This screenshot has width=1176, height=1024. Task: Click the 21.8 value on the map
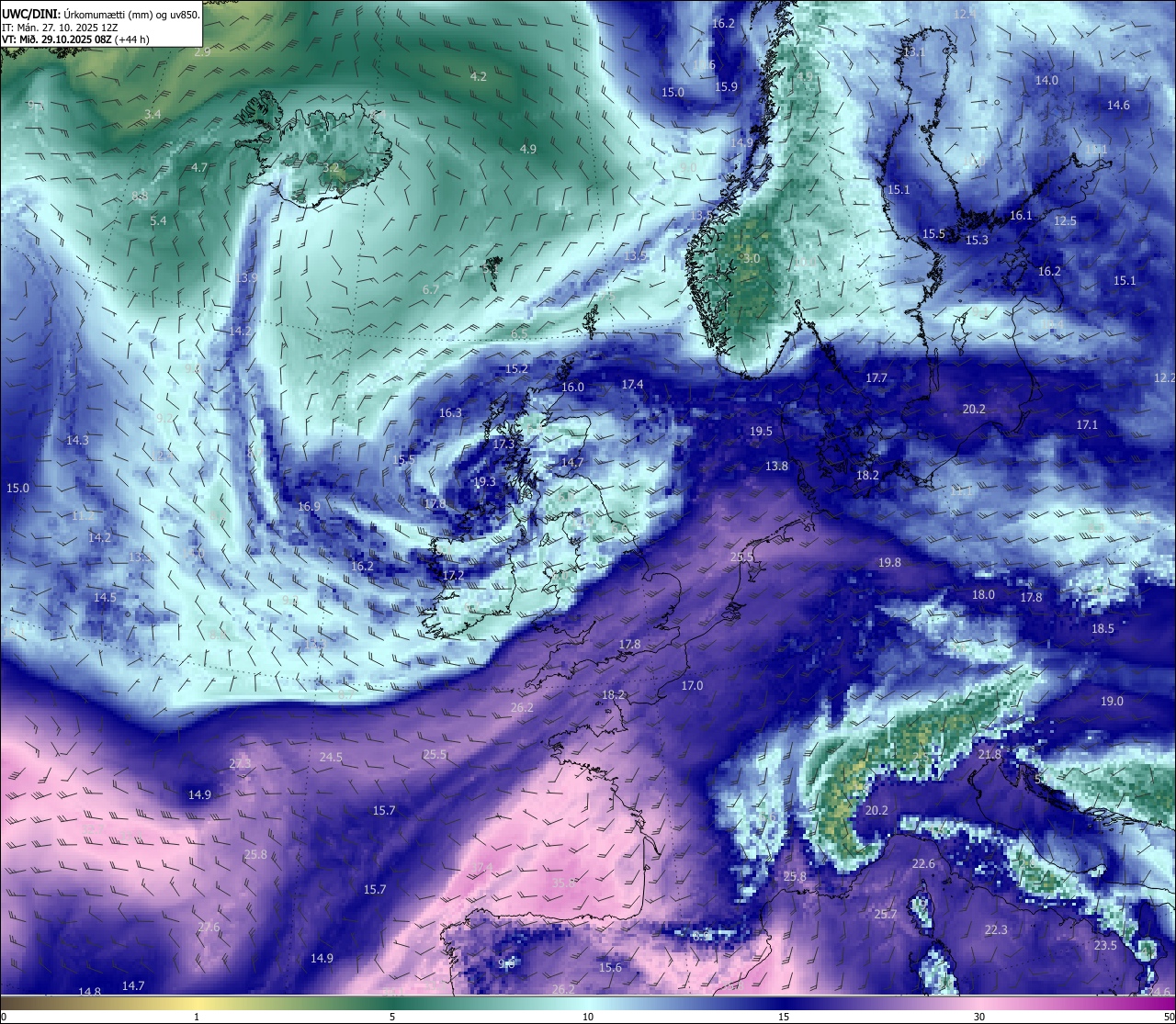[989, 755]
